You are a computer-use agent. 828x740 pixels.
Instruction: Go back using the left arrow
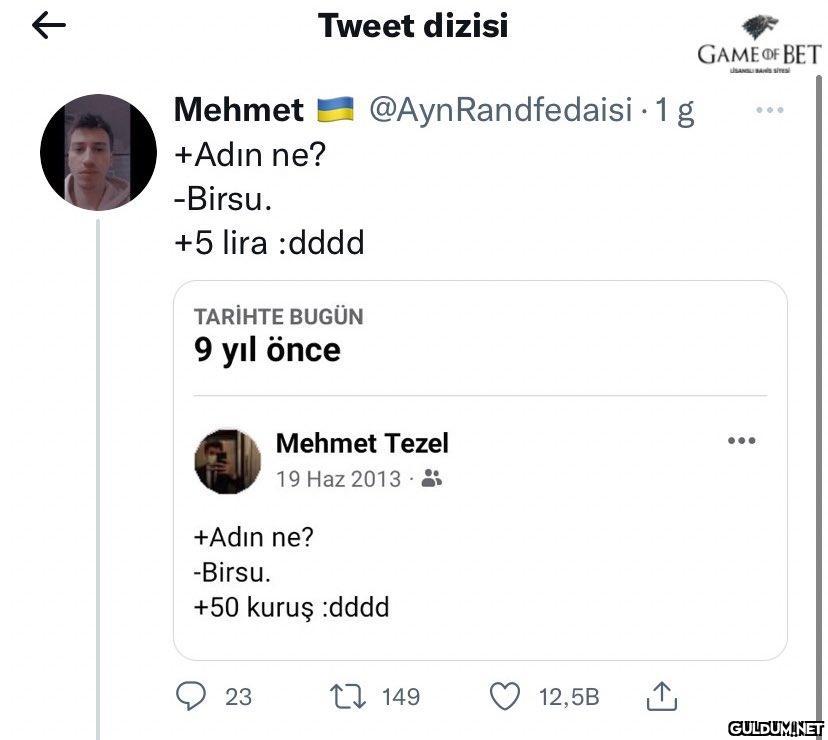click(x=48, y=26)
